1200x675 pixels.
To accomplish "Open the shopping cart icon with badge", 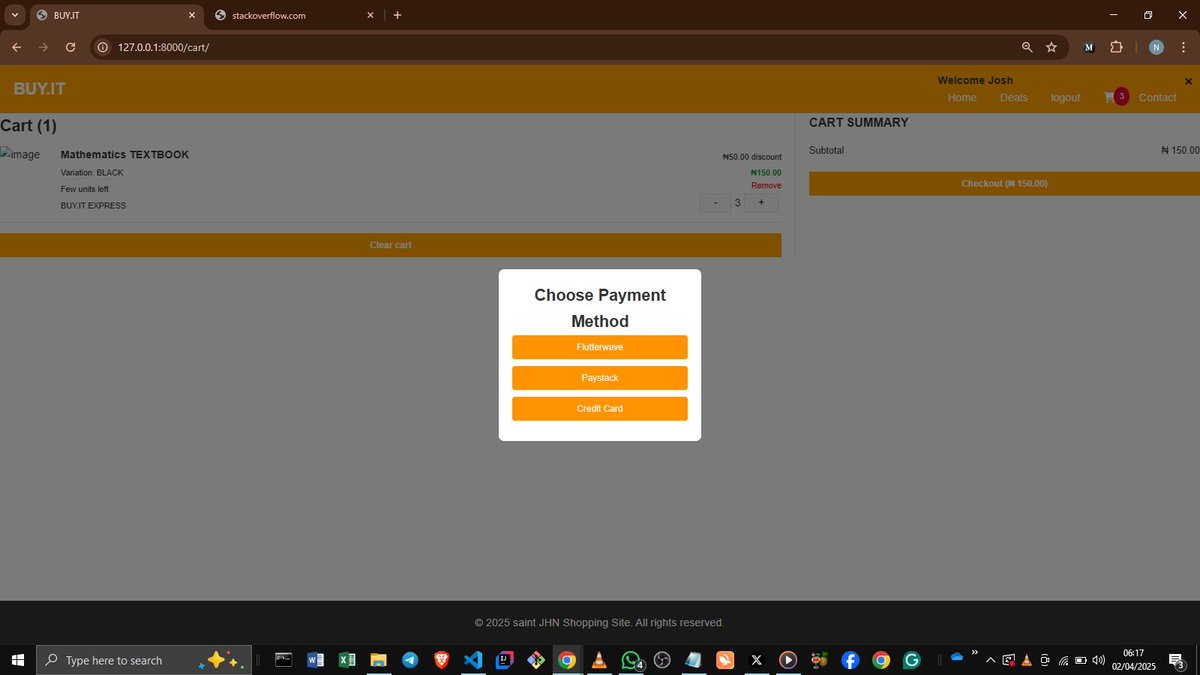I will (x=1115, y=97).
